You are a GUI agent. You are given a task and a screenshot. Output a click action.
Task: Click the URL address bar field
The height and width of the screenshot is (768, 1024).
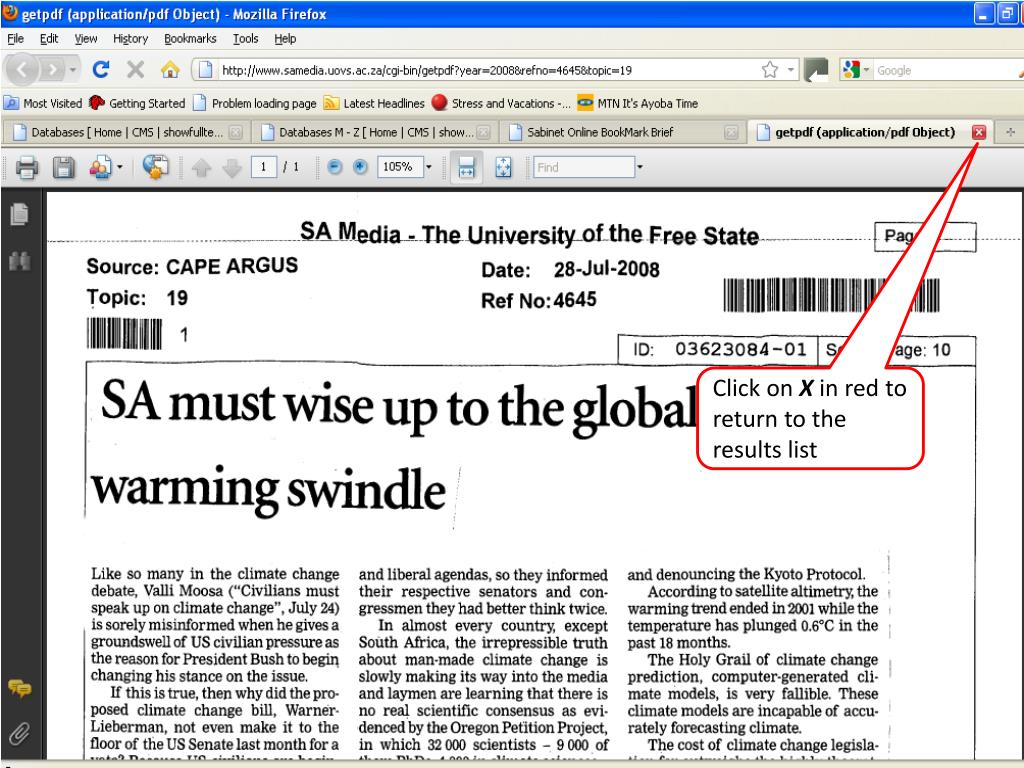tap(483, 70)
